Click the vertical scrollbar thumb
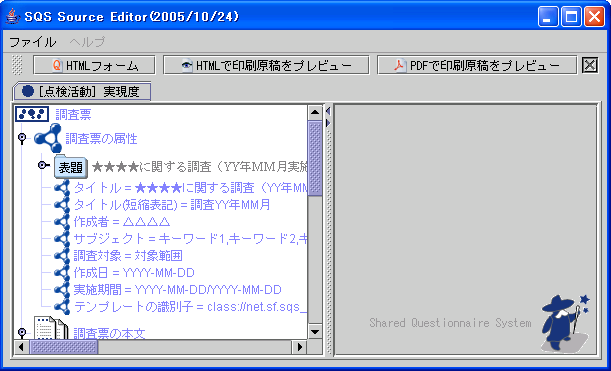 pyautogui.click(x=315, y=158)
